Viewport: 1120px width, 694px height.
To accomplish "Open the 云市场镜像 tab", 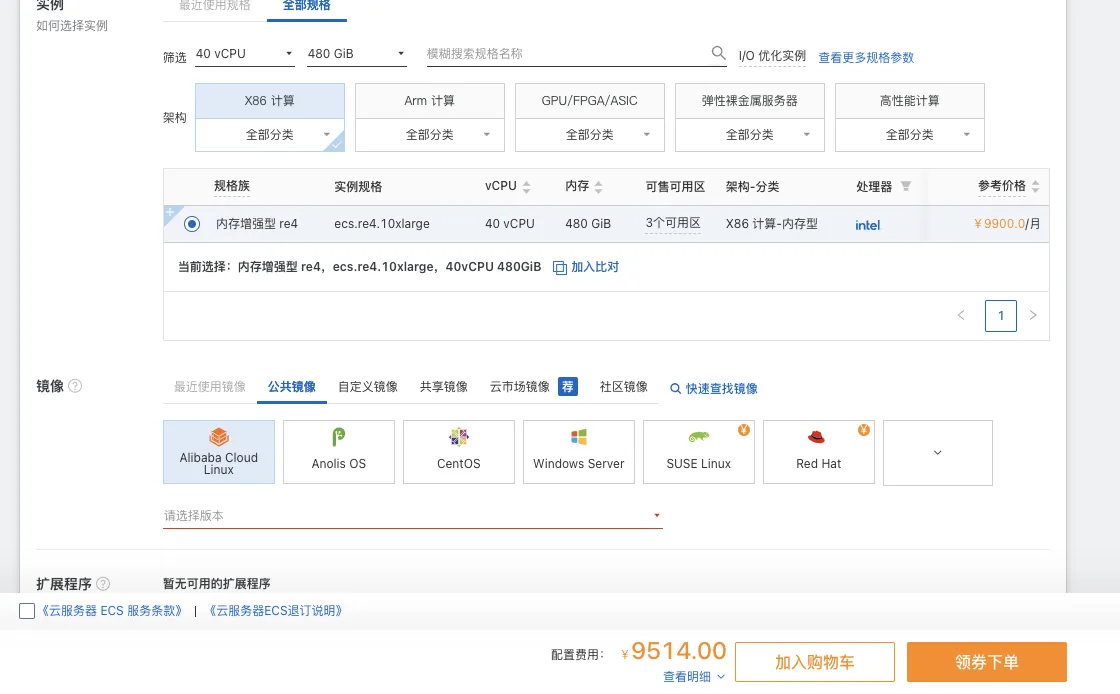I will [x=520, y=386].
